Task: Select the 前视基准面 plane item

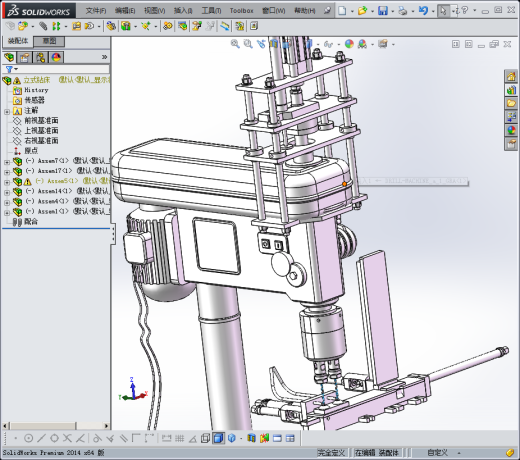Action: (x=41, y=120)
